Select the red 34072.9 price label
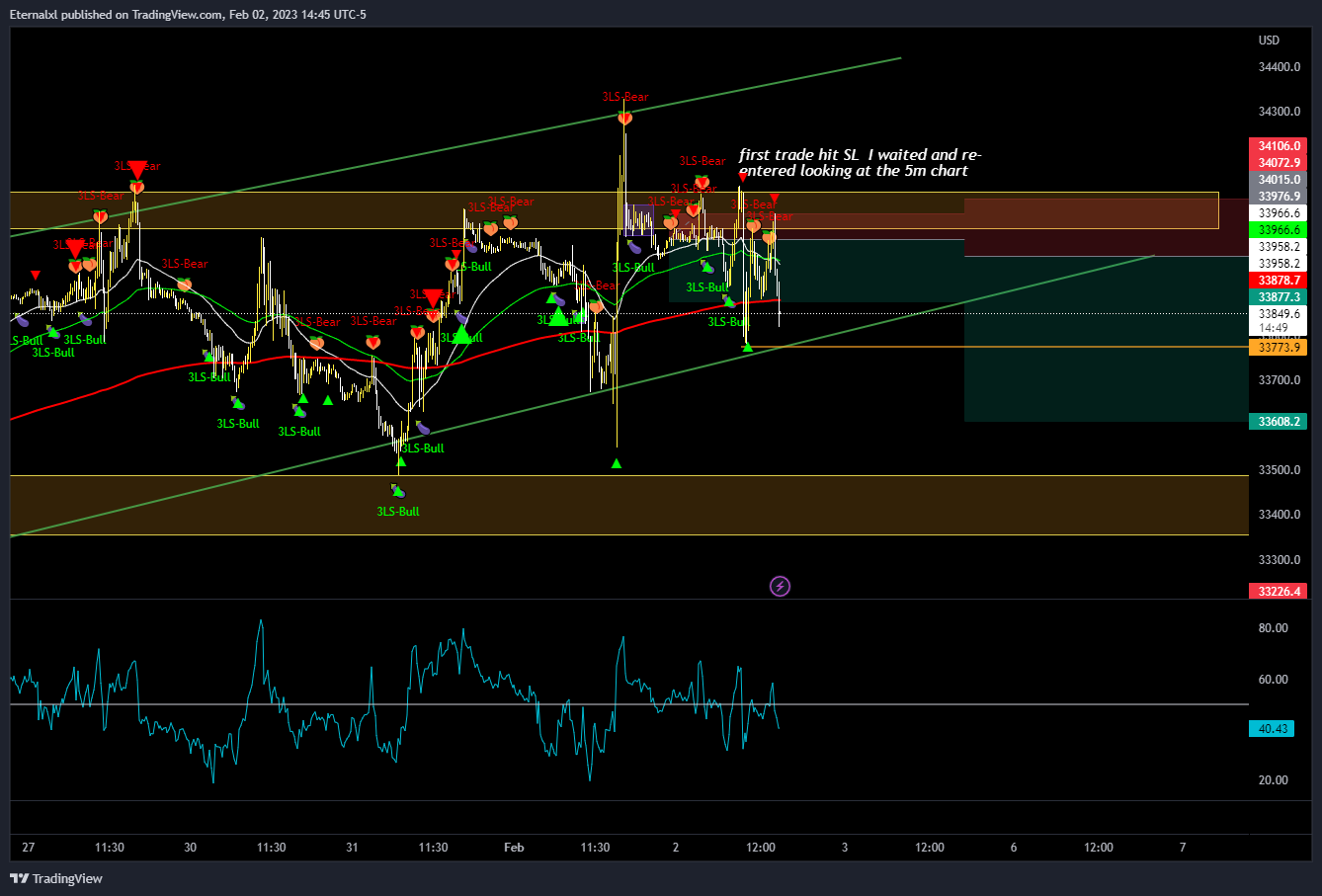 point(1279,162)
